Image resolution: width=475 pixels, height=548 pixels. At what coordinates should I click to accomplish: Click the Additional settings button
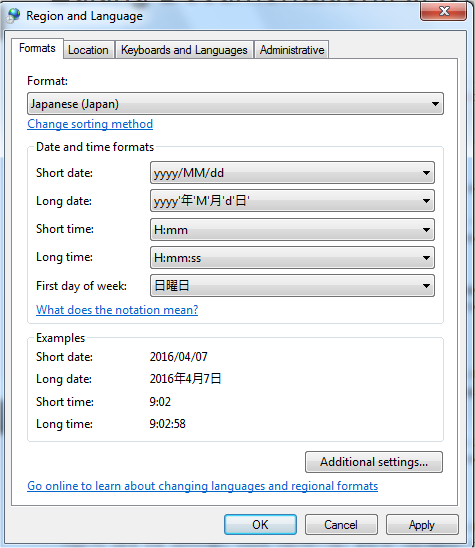pos(374,462)
